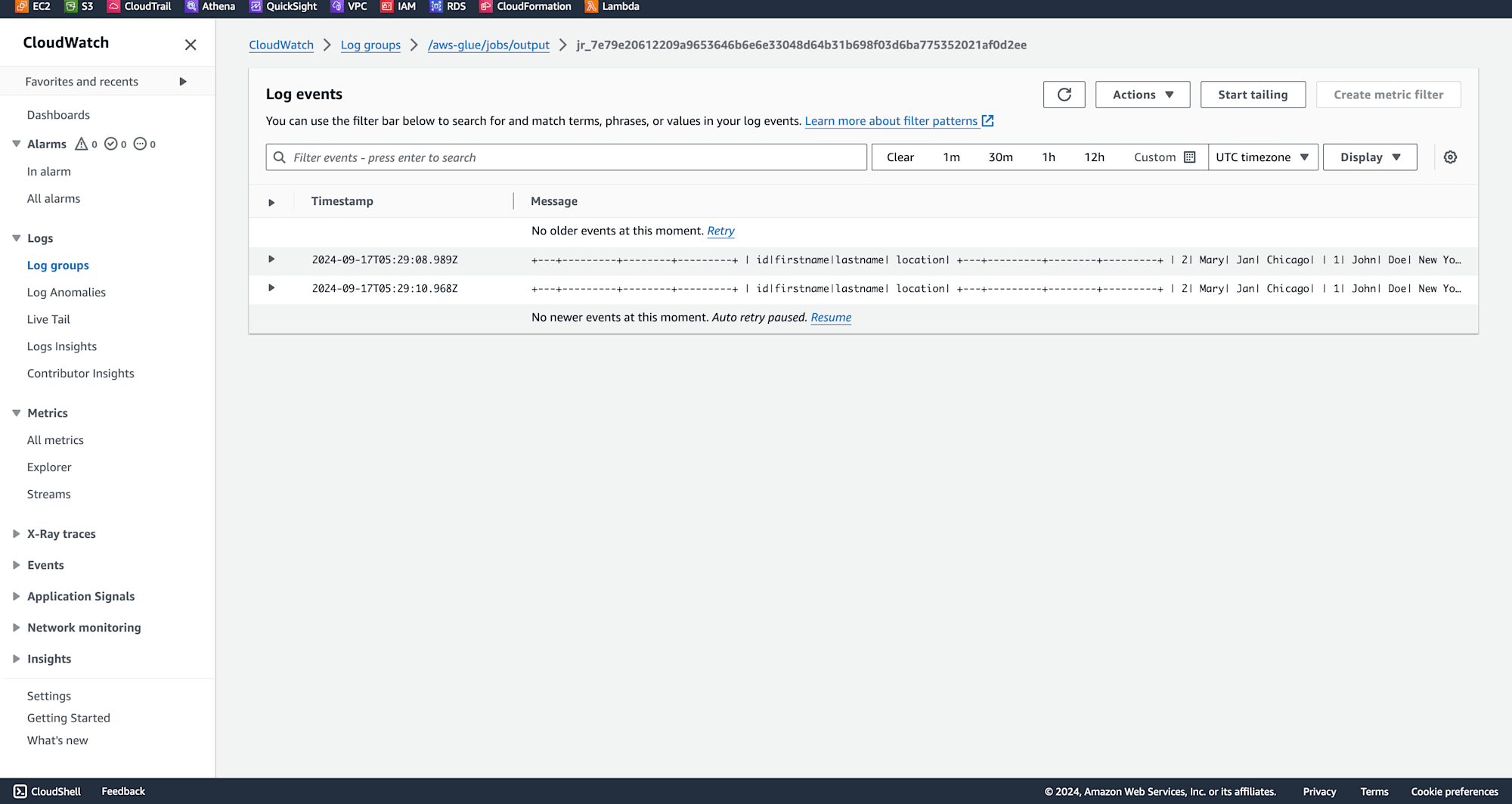Open the Display dropdown
This screenshot has height=804, width=1512.
[x=1370, y=157]
